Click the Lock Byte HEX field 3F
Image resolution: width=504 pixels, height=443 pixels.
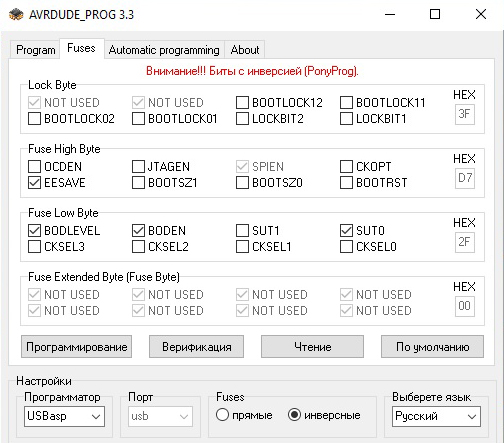coord(465,114)
